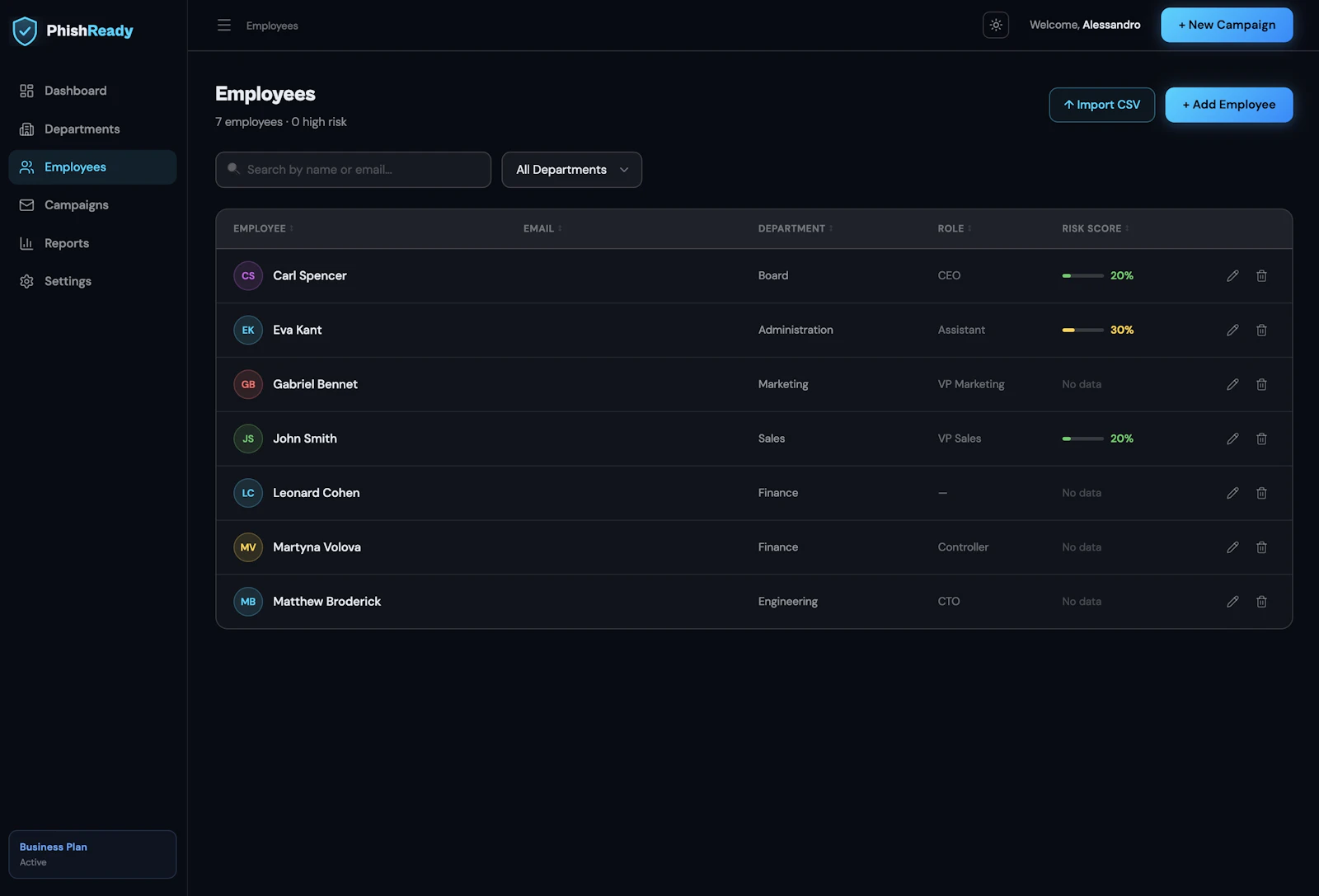
Task: Click the PhishReady shield logo
Action: [x=25, y=30]
